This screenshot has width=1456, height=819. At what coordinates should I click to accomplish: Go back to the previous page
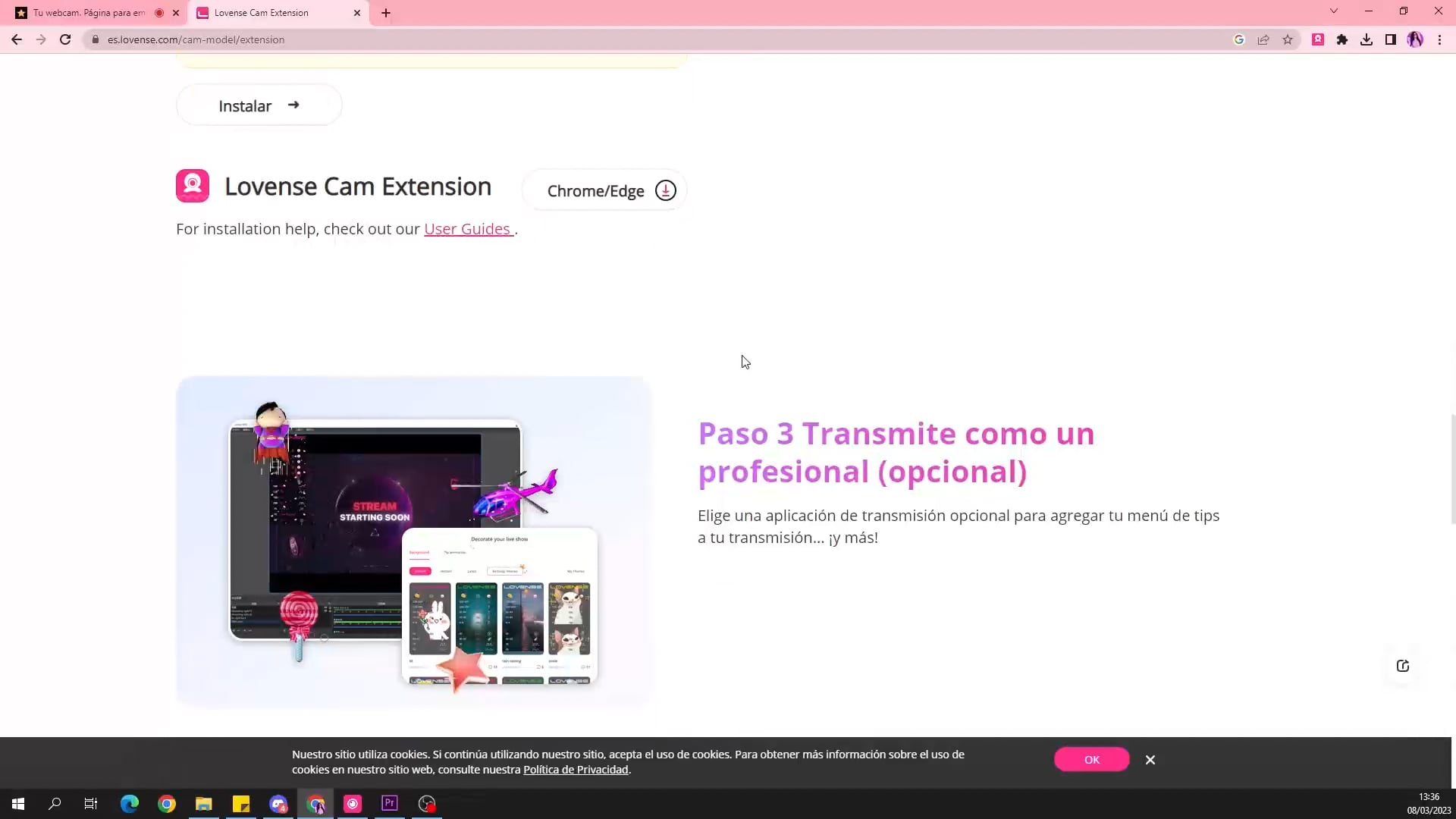(x=17, y=39)
